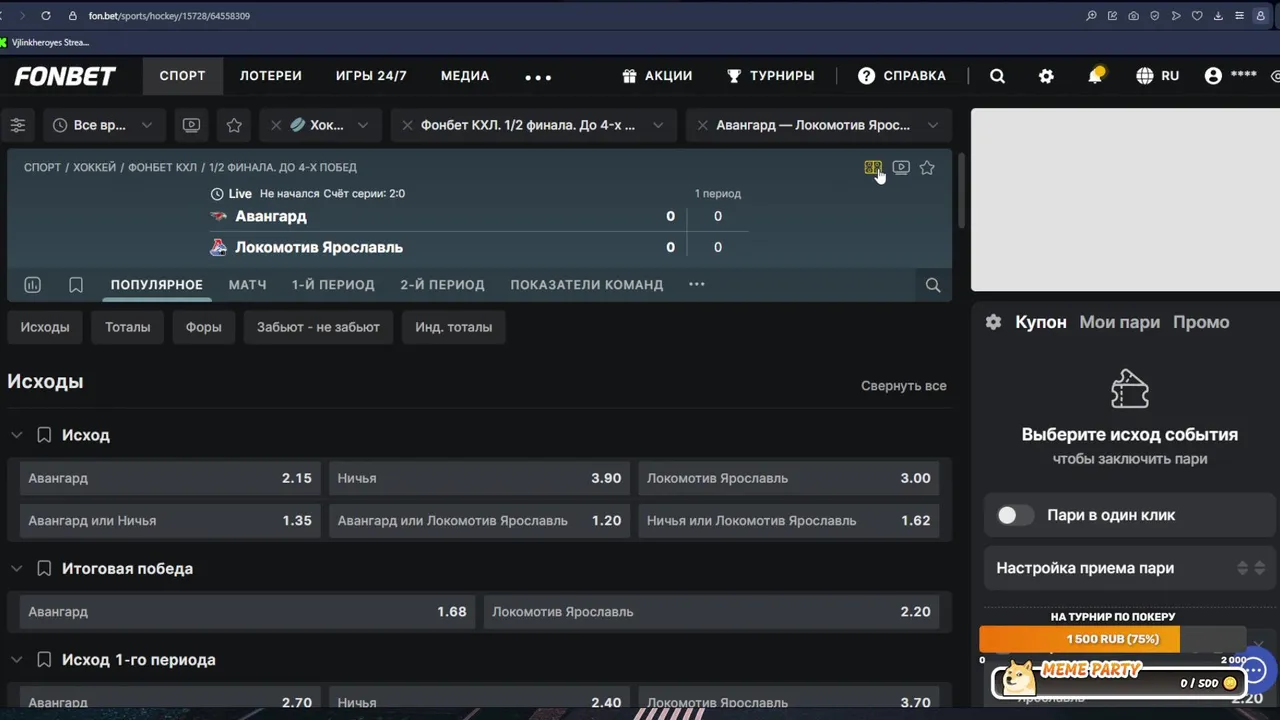The width and height of the screenshot is (1280, 720).
Task: Click browser heart bookmarks icon
Action: pyautogui.click(x=1197, y=16)
